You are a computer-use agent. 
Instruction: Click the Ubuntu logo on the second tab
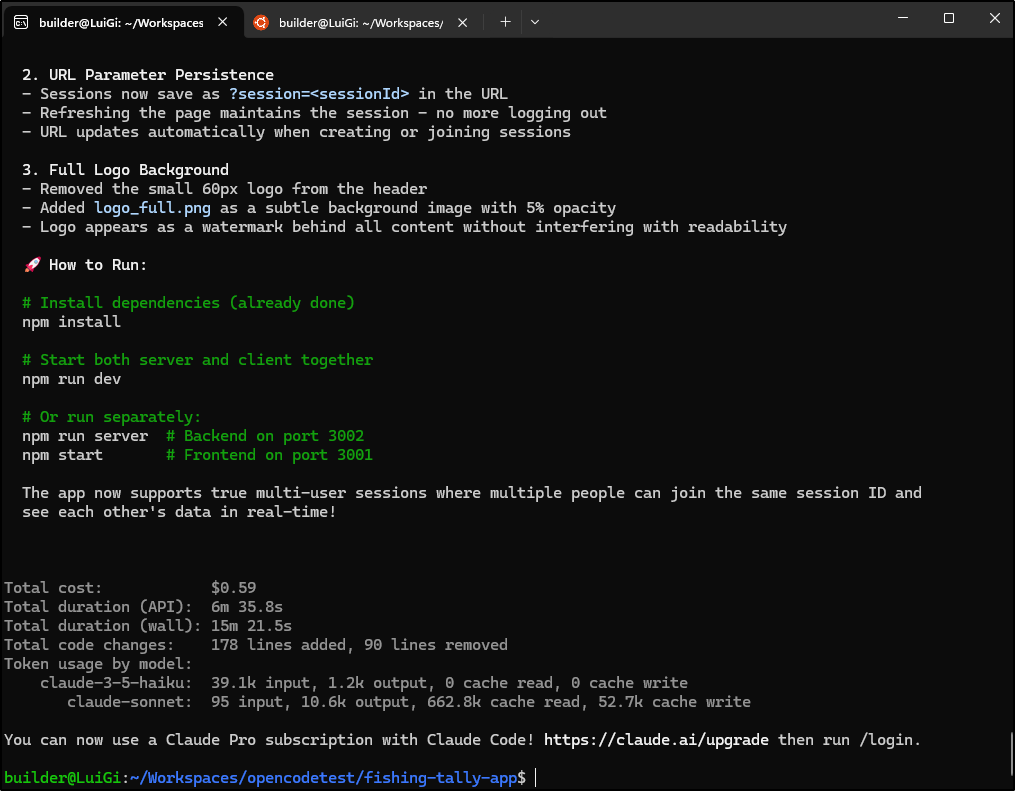tap(261, 23)
